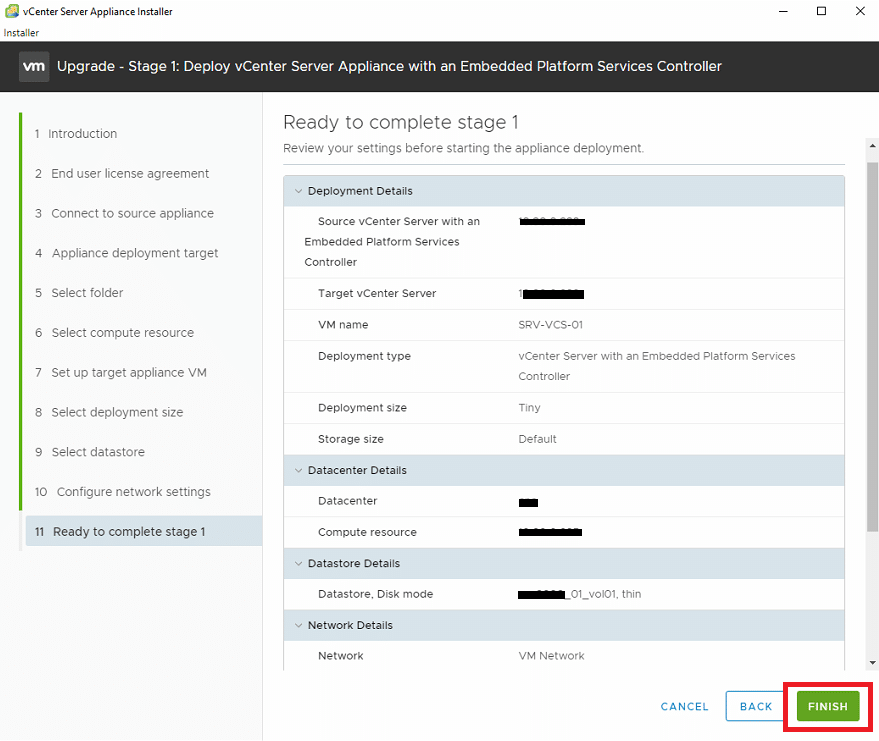Click the CANCEL link
This screenshot has height=741, width=879.
pyautogui.click(x=684, y=707)
